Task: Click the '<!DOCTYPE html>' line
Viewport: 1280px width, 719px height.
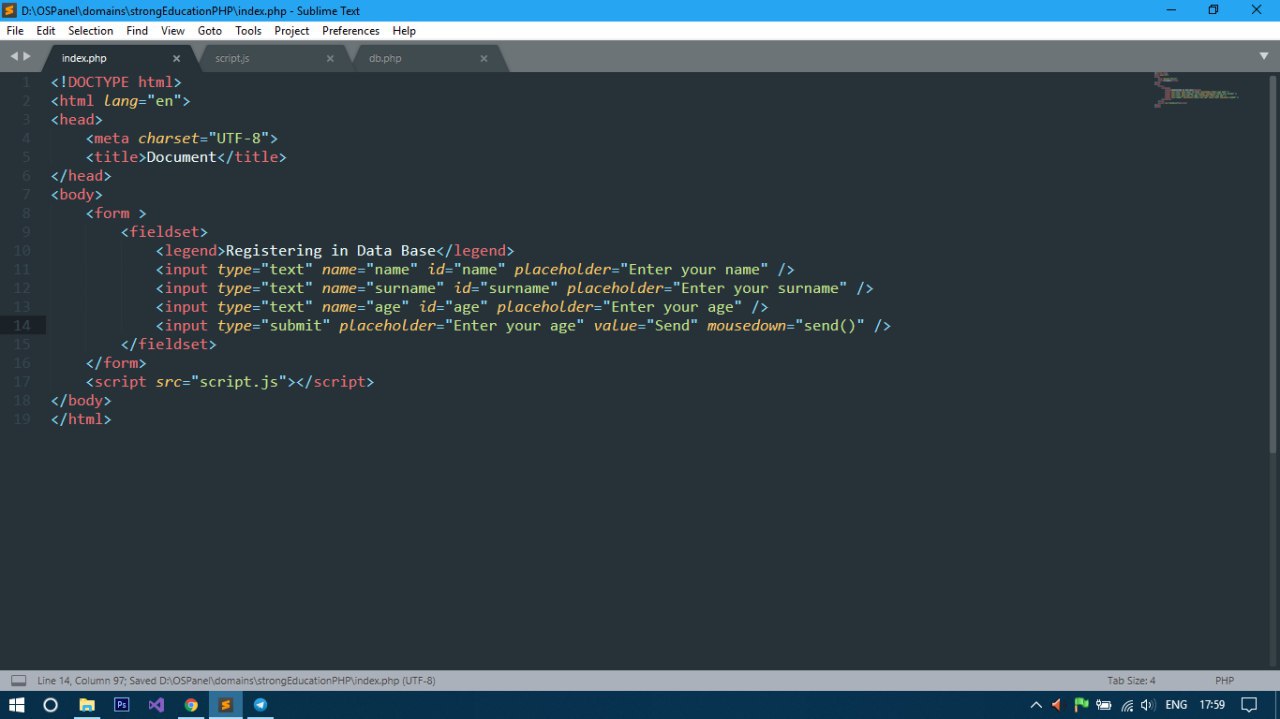Action: coord(117,82)
